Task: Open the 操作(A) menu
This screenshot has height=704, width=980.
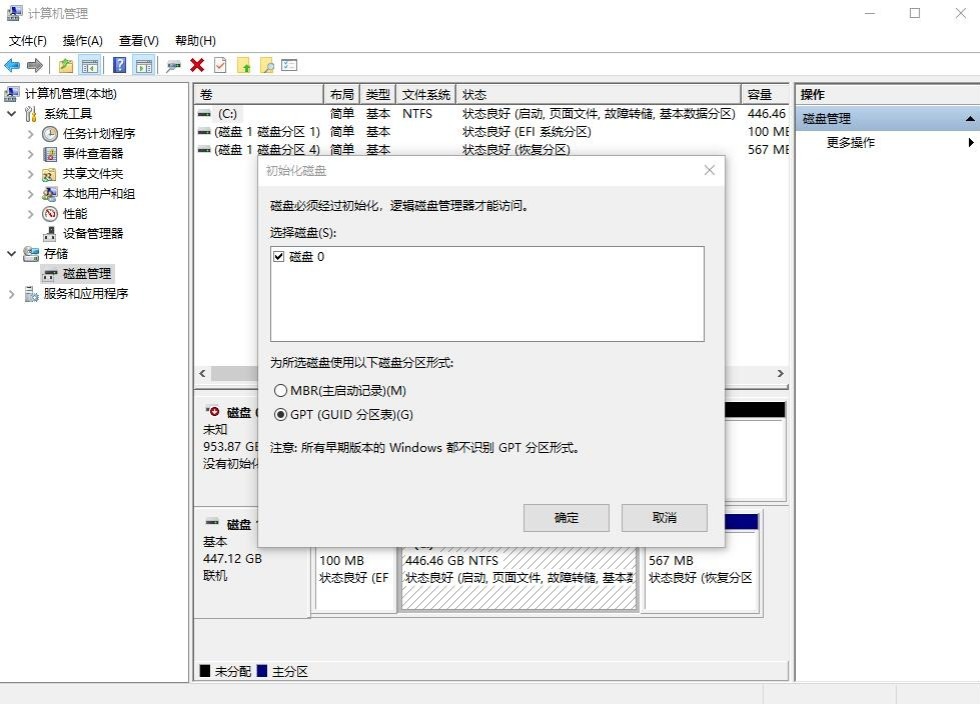Action: pos(82,41)
